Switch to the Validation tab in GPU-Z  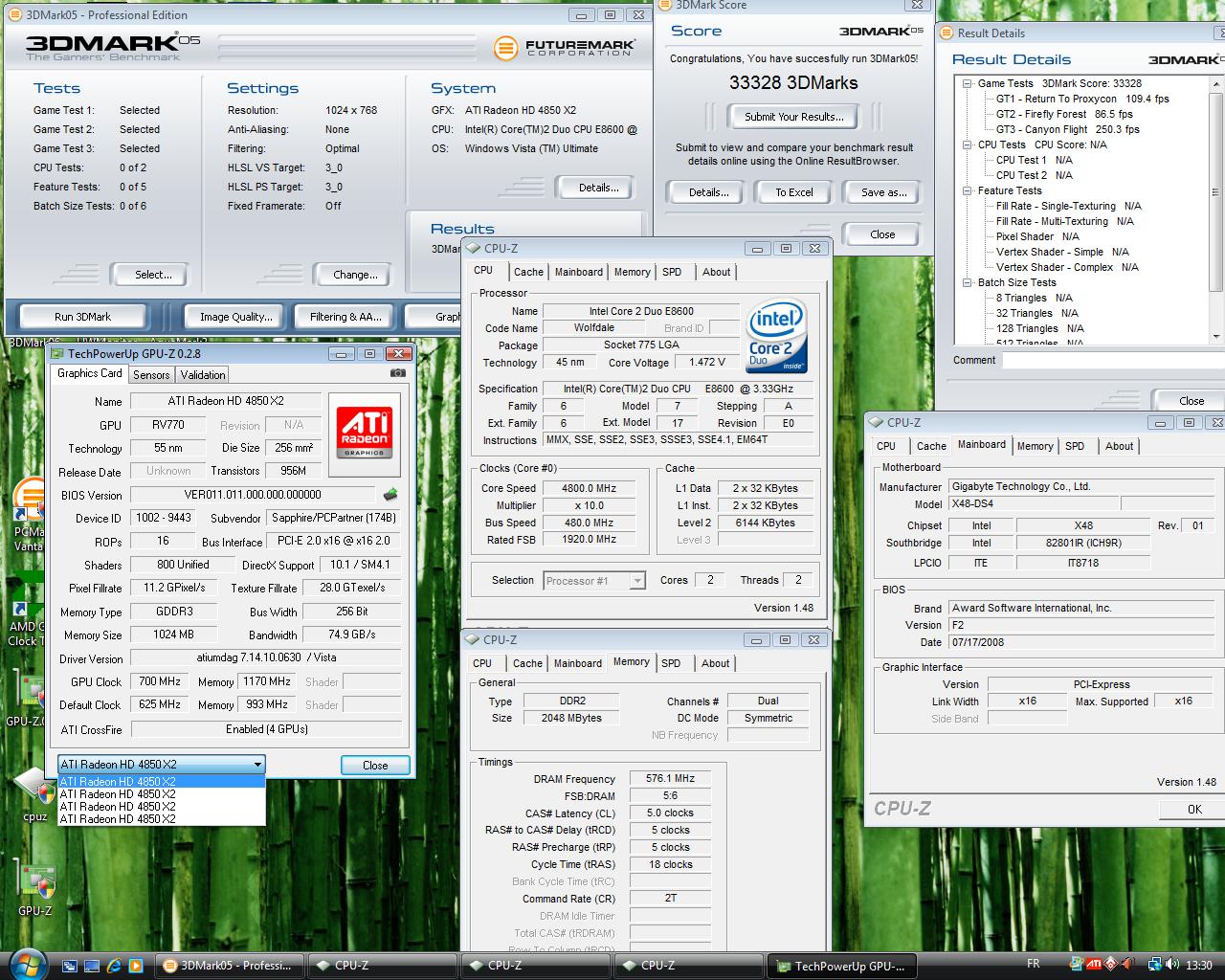point(203,375)
